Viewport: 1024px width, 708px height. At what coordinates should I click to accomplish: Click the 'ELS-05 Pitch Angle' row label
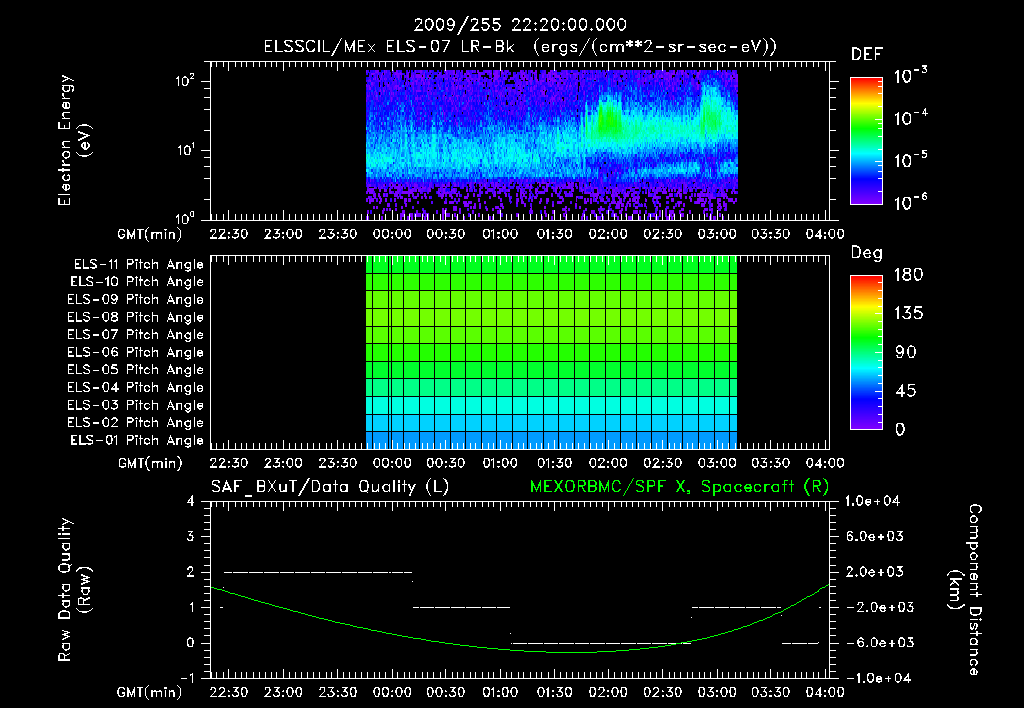click(135, 370)
